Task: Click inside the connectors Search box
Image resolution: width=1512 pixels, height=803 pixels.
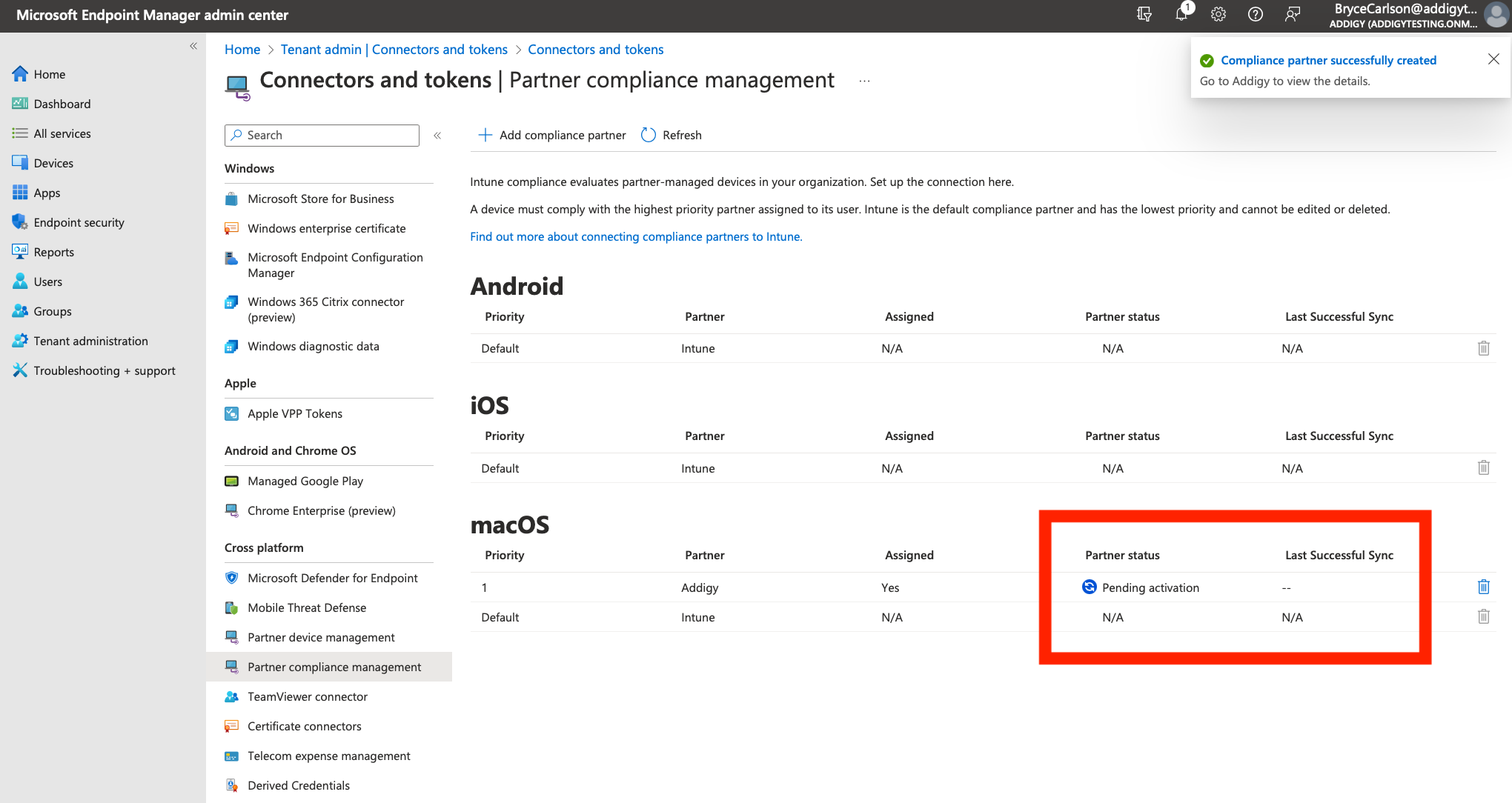Action: tap(321, 135)
